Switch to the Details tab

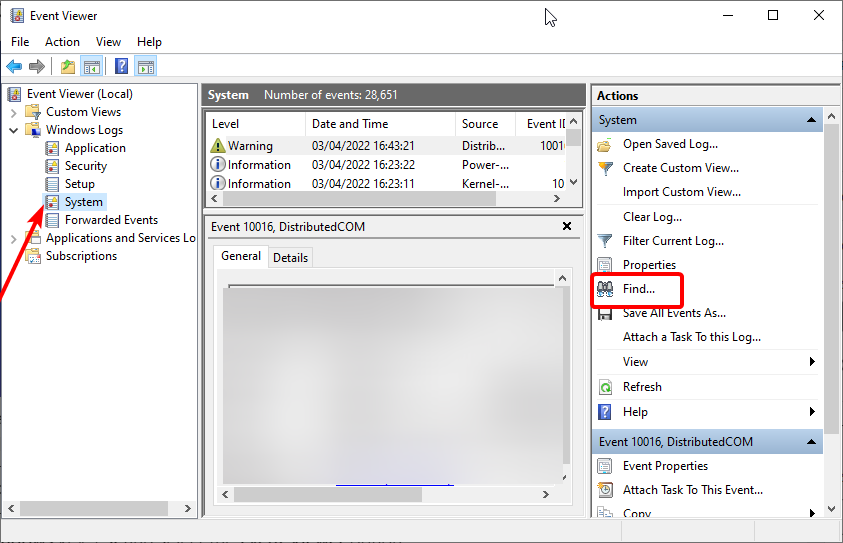click(x=290, y=258)
